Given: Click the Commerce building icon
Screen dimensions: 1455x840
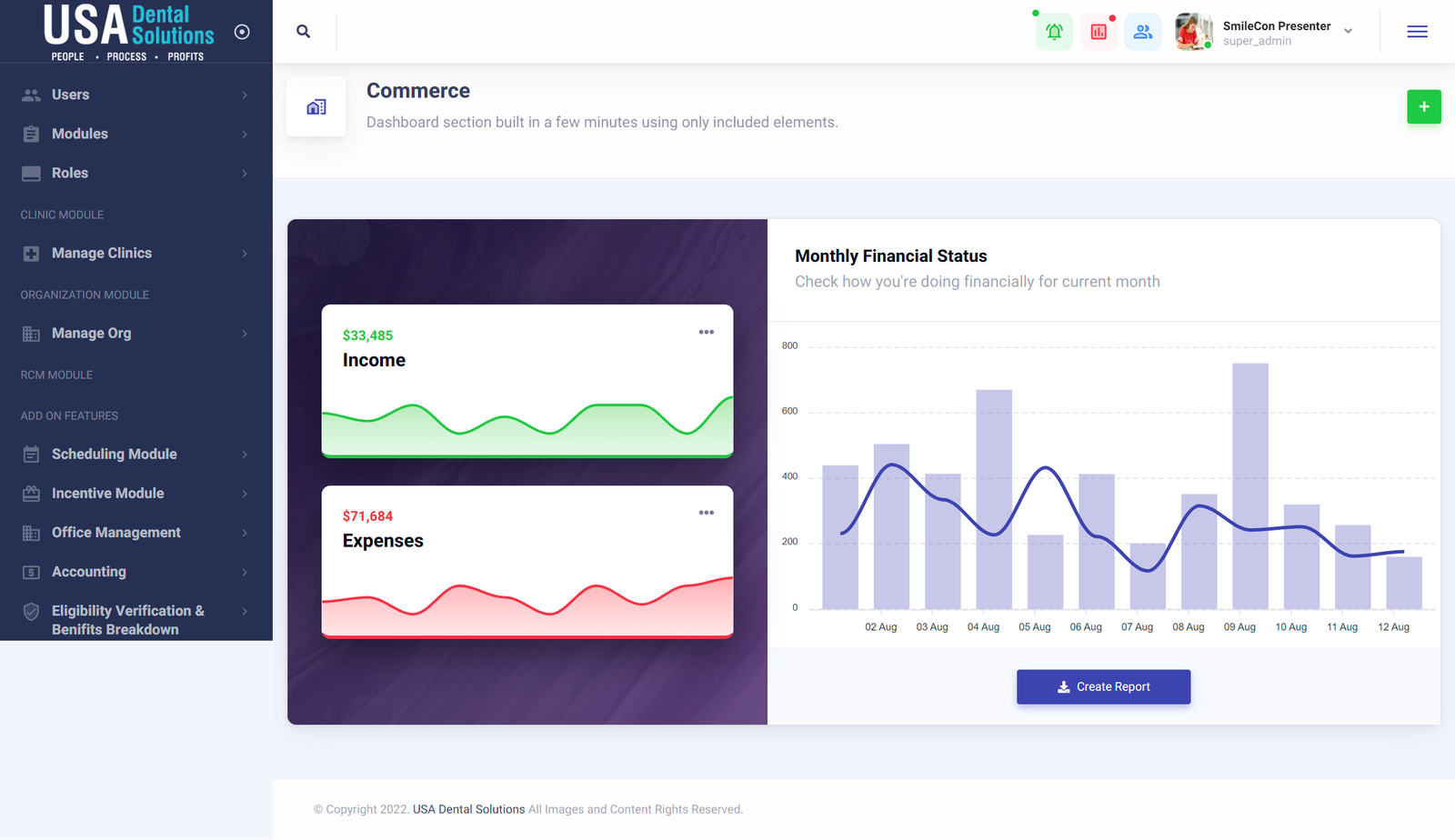Looking at the screenshot, I should [316, 107].
